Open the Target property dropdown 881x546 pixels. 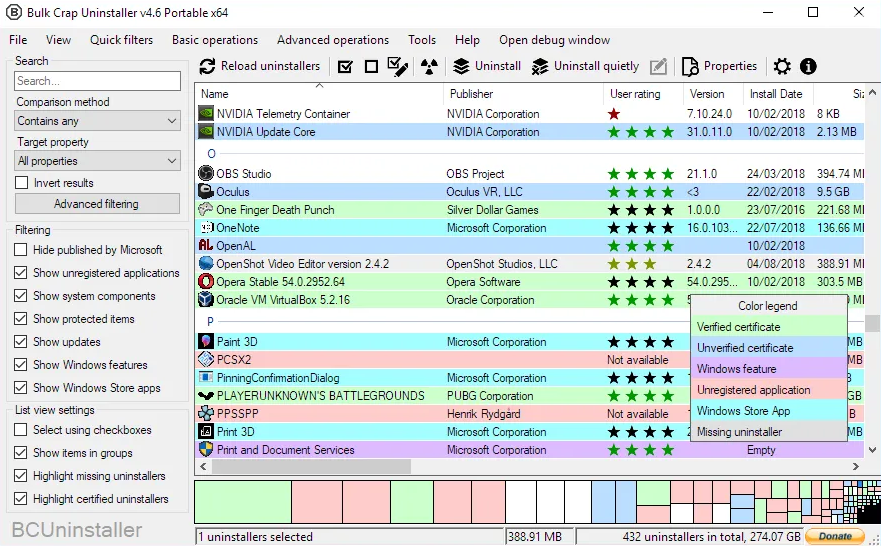97,161
